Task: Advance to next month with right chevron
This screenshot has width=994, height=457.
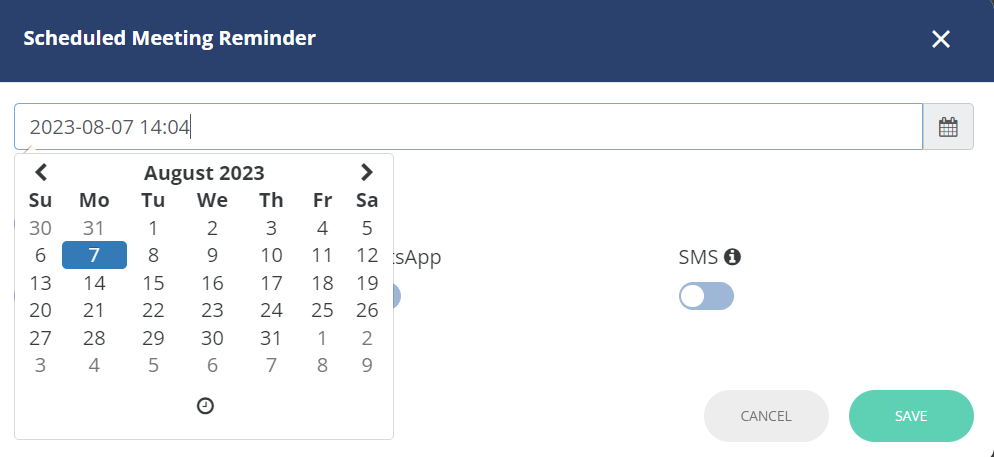Action: click(366, 172)
